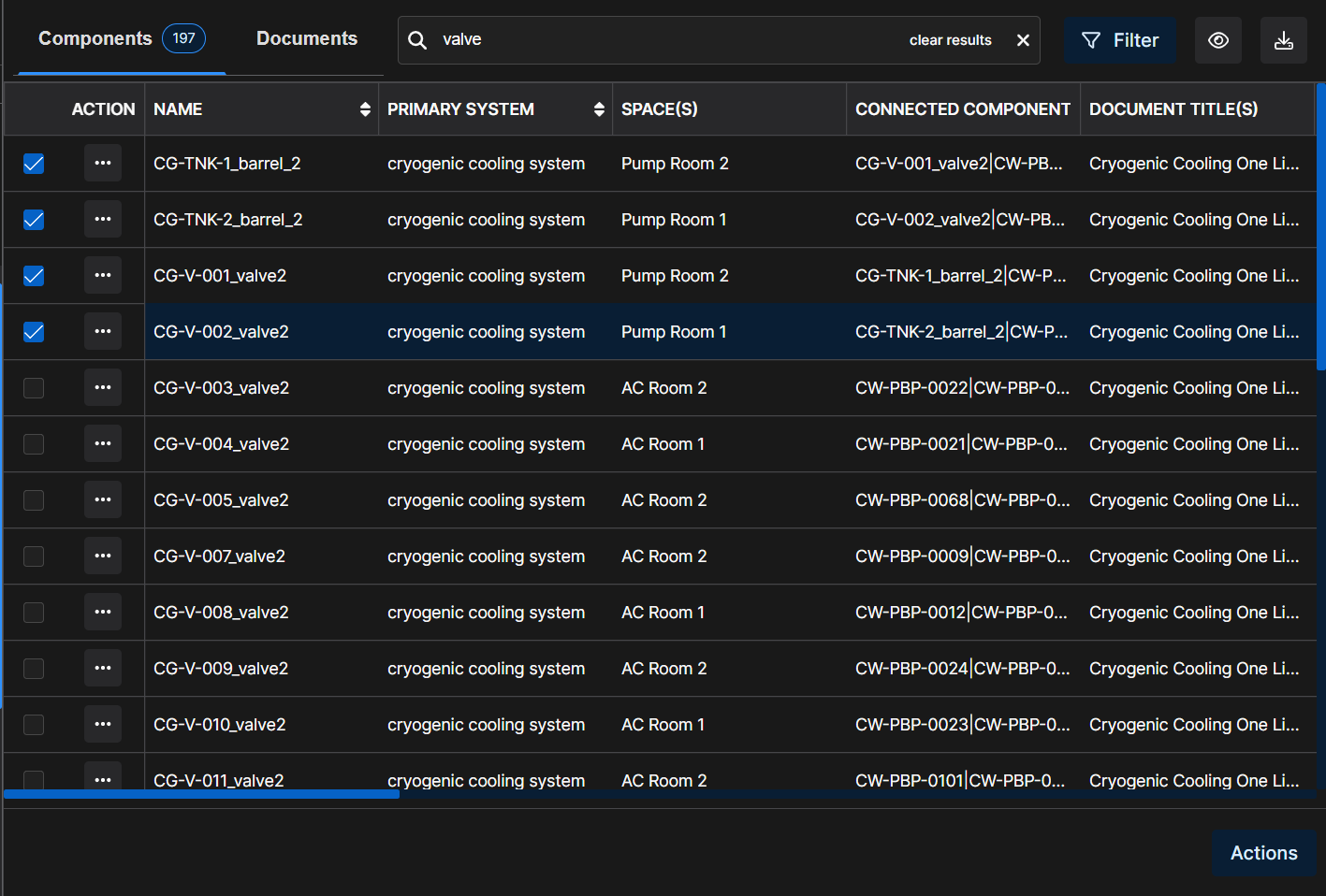Deselect the CG-V-002_valve2 row checkbox

click(34, 332)
